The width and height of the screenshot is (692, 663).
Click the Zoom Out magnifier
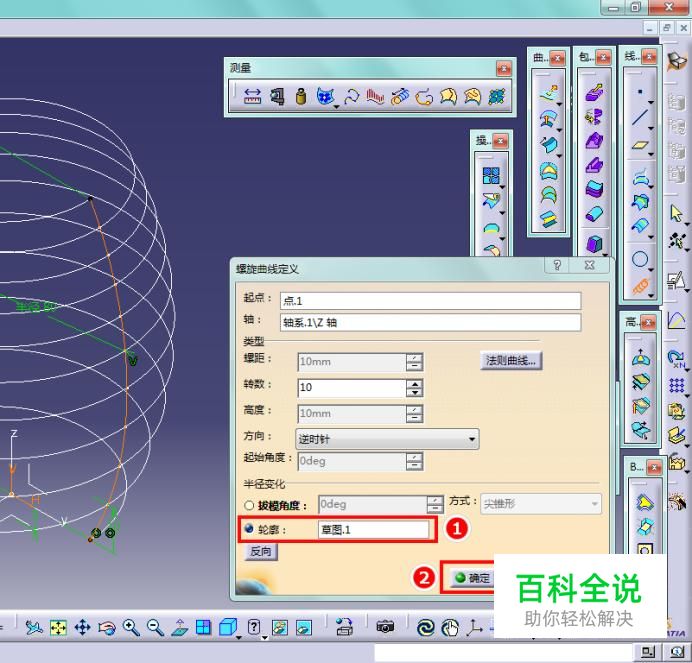coord(155,627)
